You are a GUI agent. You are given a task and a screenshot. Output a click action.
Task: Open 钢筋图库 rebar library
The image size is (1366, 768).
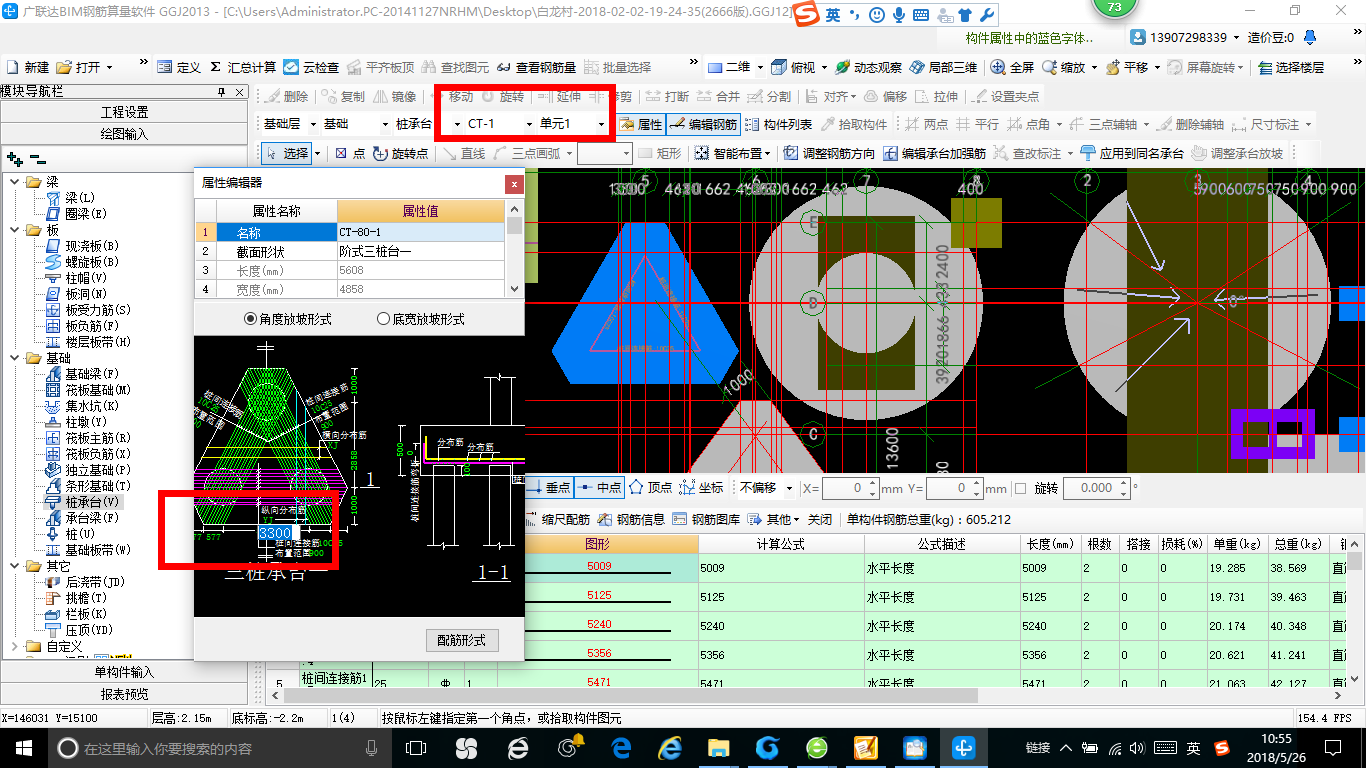click(x=707, y=519)
